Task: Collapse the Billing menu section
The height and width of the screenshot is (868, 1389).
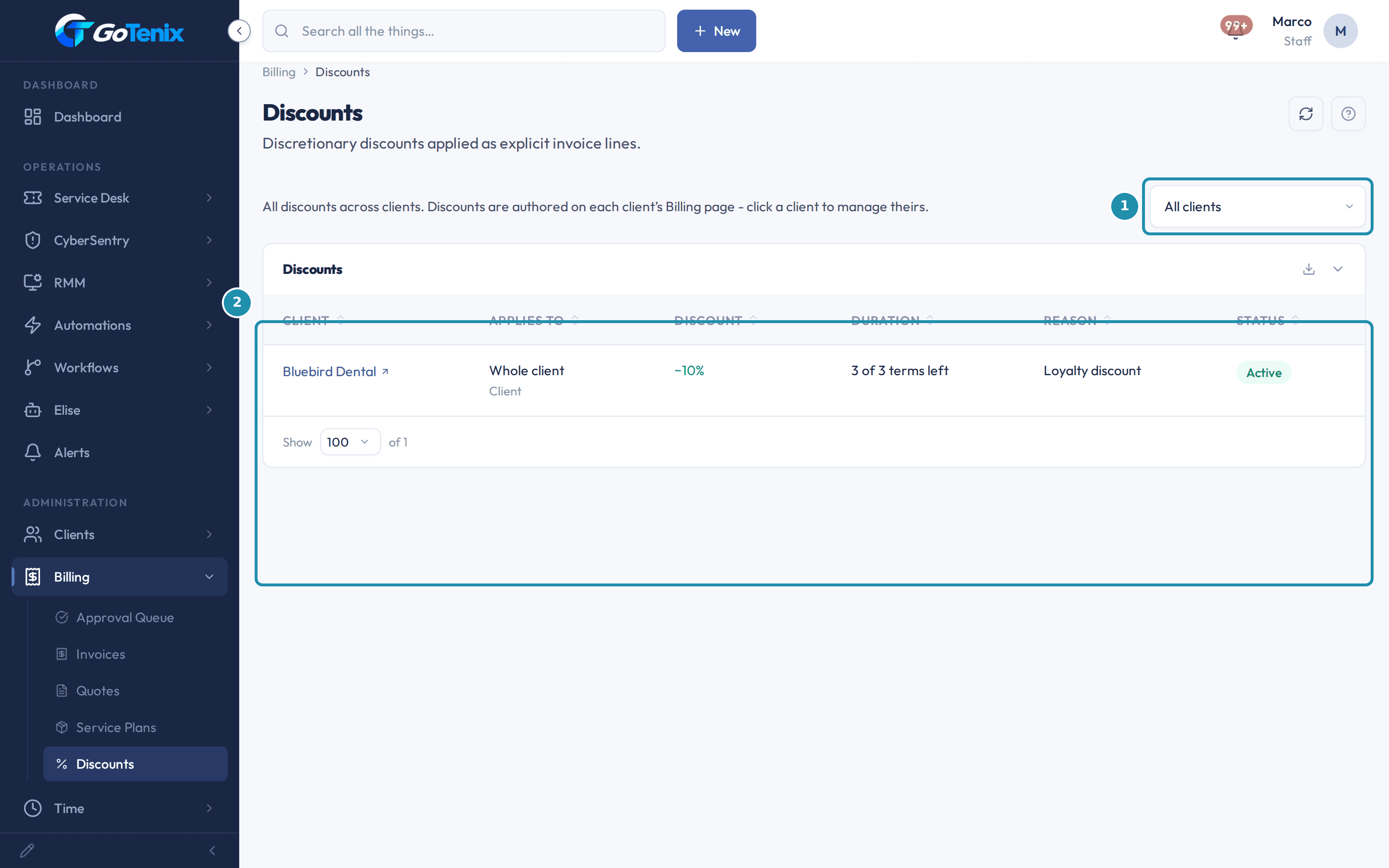Action: (120, 577)
